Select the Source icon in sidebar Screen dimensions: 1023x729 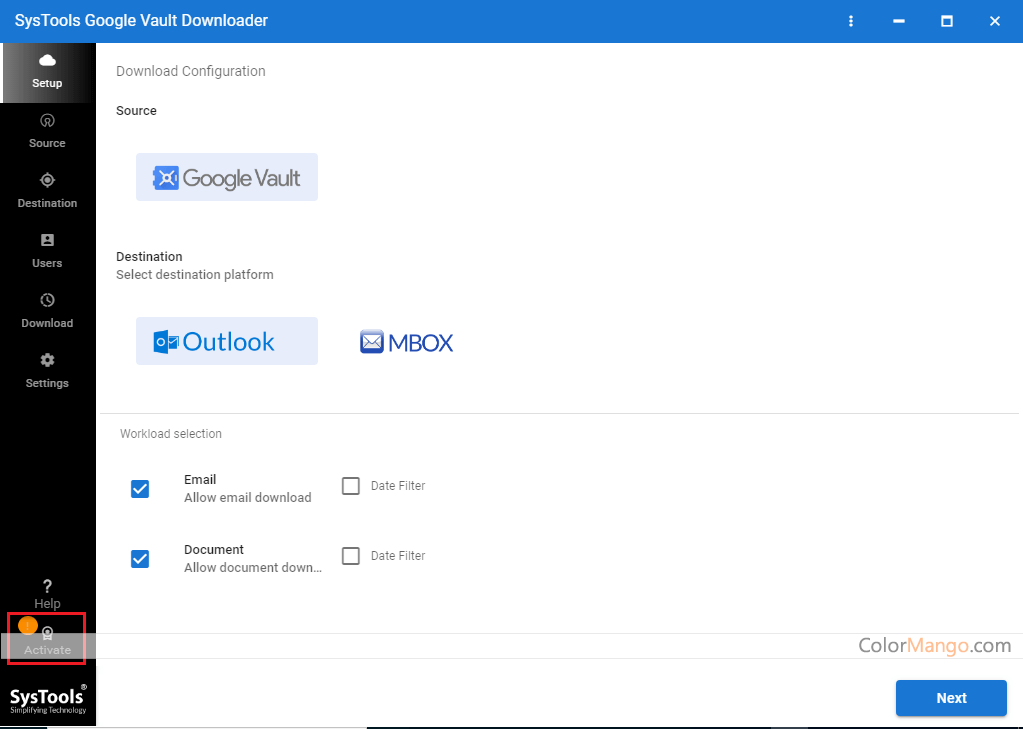(47, 121)
